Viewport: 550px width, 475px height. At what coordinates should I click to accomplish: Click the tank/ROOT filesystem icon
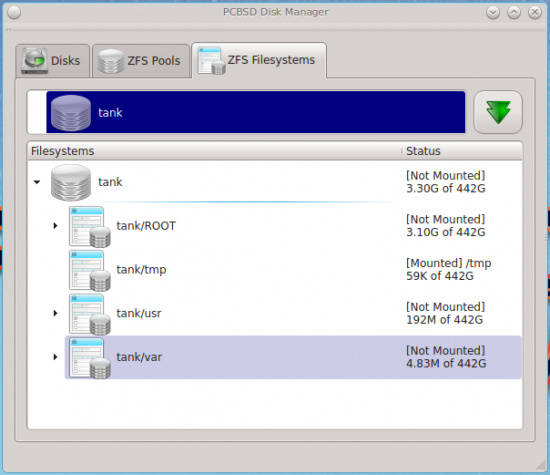coord(90,227)
